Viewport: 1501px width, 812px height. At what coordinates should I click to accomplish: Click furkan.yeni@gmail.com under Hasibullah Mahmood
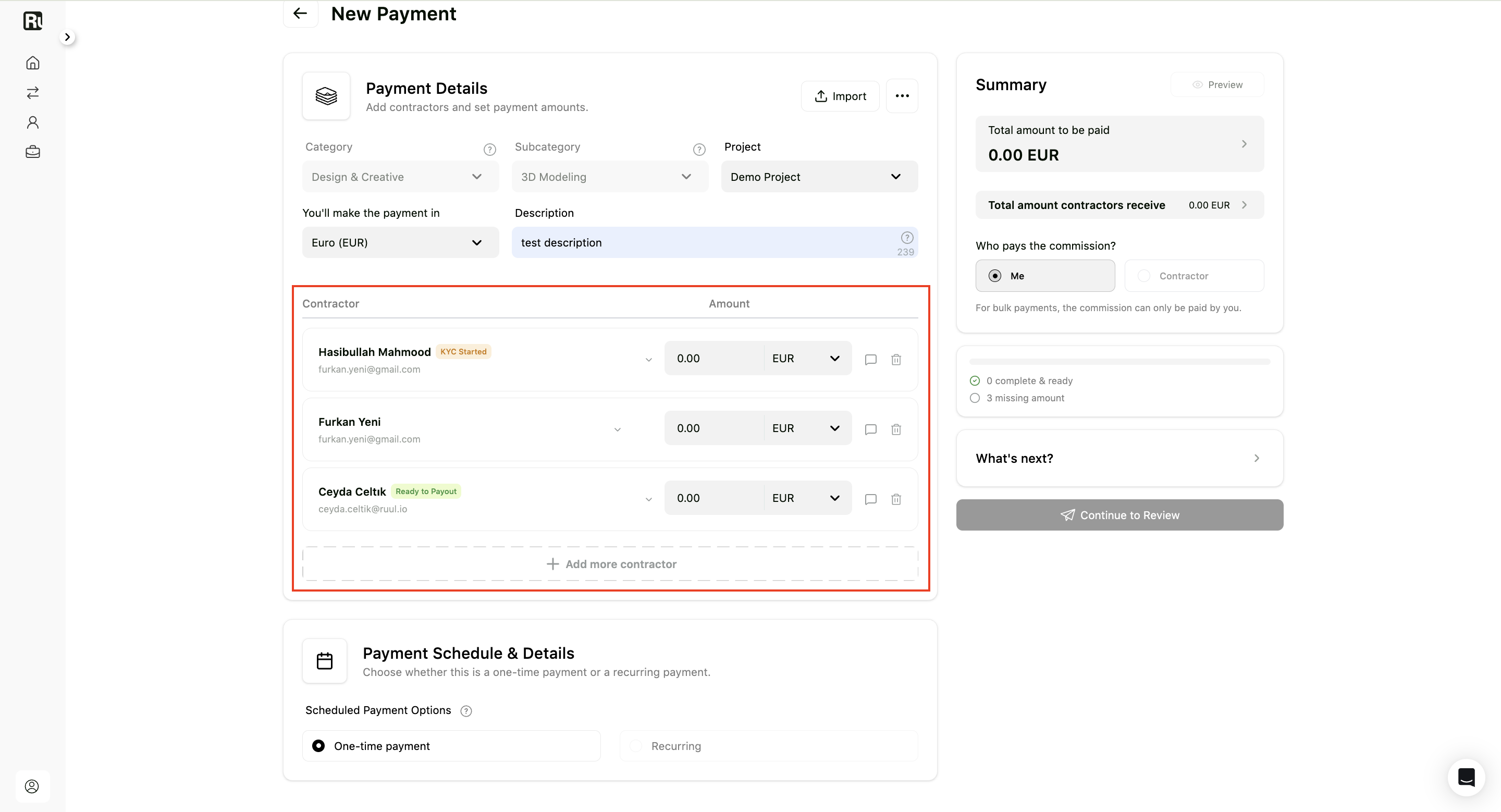point(369,370)
